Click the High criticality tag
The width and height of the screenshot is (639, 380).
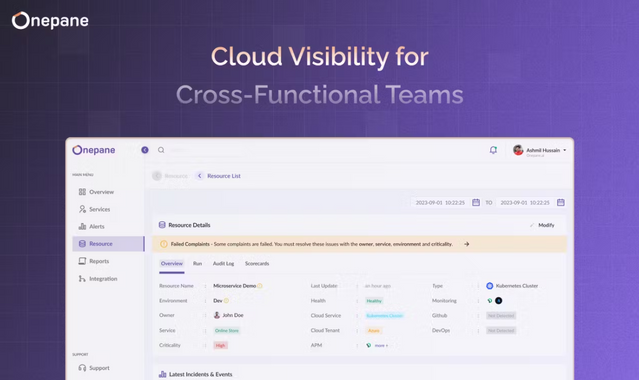220,345
